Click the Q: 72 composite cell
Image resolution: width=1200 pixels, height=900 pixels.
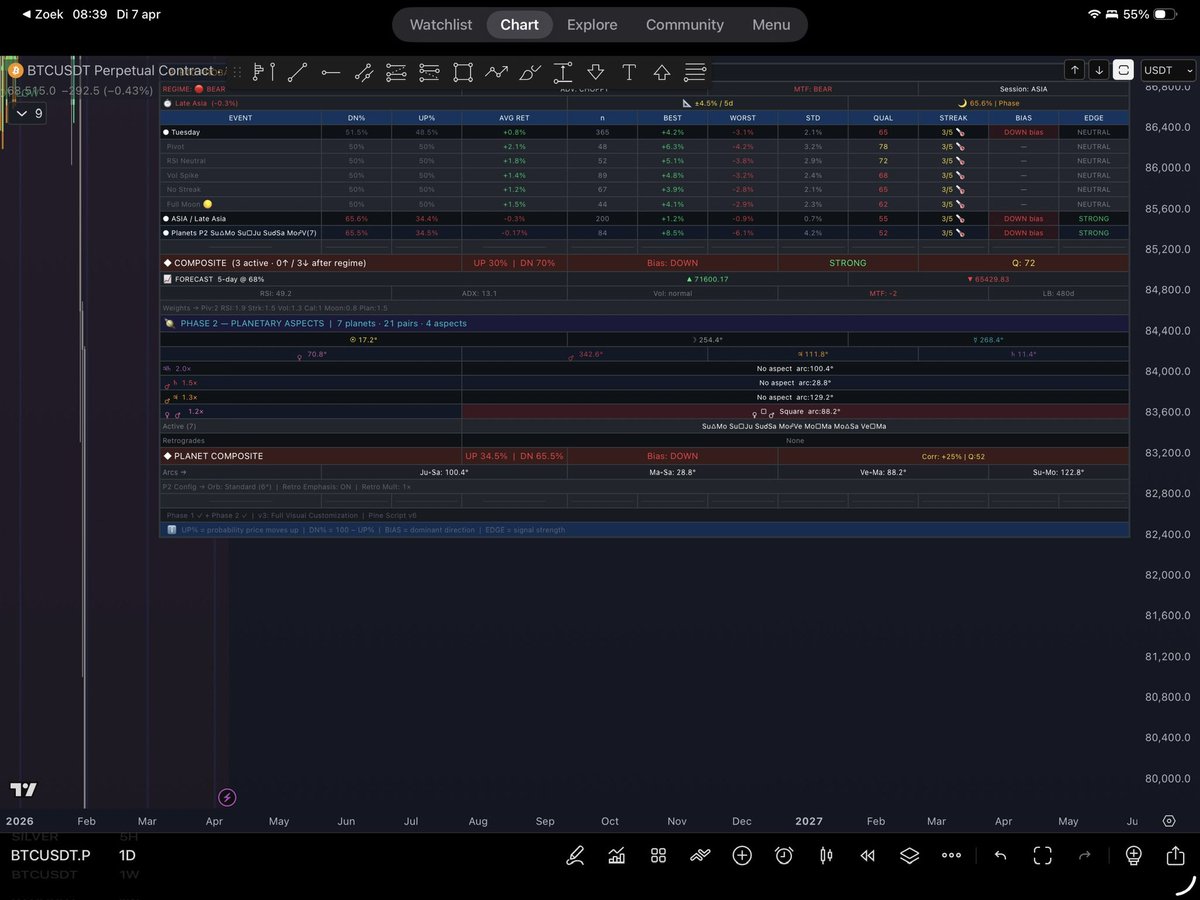click(1023, 263)
